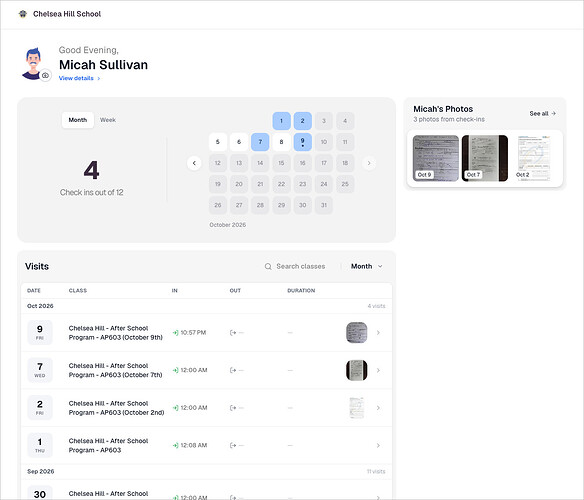Click the camera icon on Micah's avatar
This screenshot has width=584, height=500.
[45, 75]
